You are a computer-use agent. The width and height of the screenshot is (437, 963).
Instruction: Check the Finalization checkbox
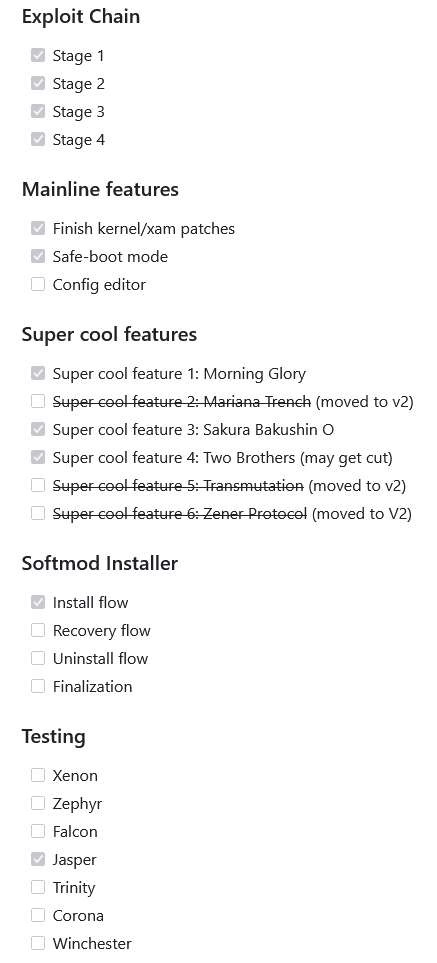point(38,686)
